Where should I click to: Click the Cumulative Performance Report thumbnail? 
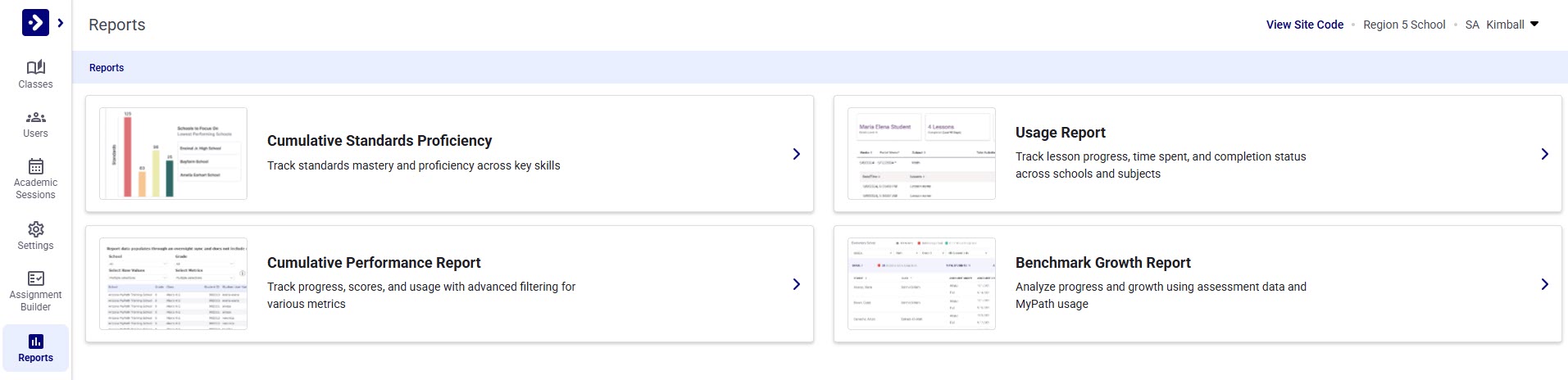tap(173, 284)
